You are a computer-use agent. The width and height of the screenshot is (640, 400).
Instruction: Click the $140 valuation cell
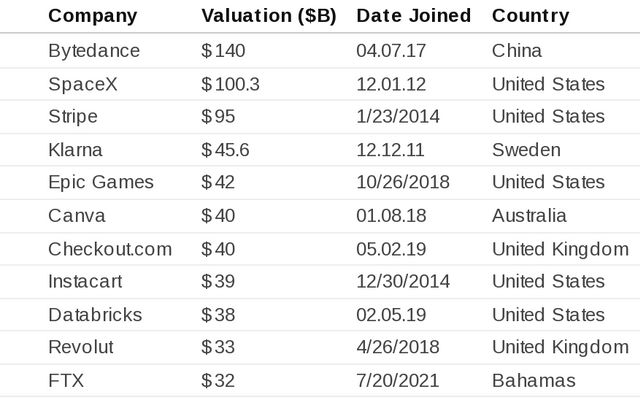point(223,50)
